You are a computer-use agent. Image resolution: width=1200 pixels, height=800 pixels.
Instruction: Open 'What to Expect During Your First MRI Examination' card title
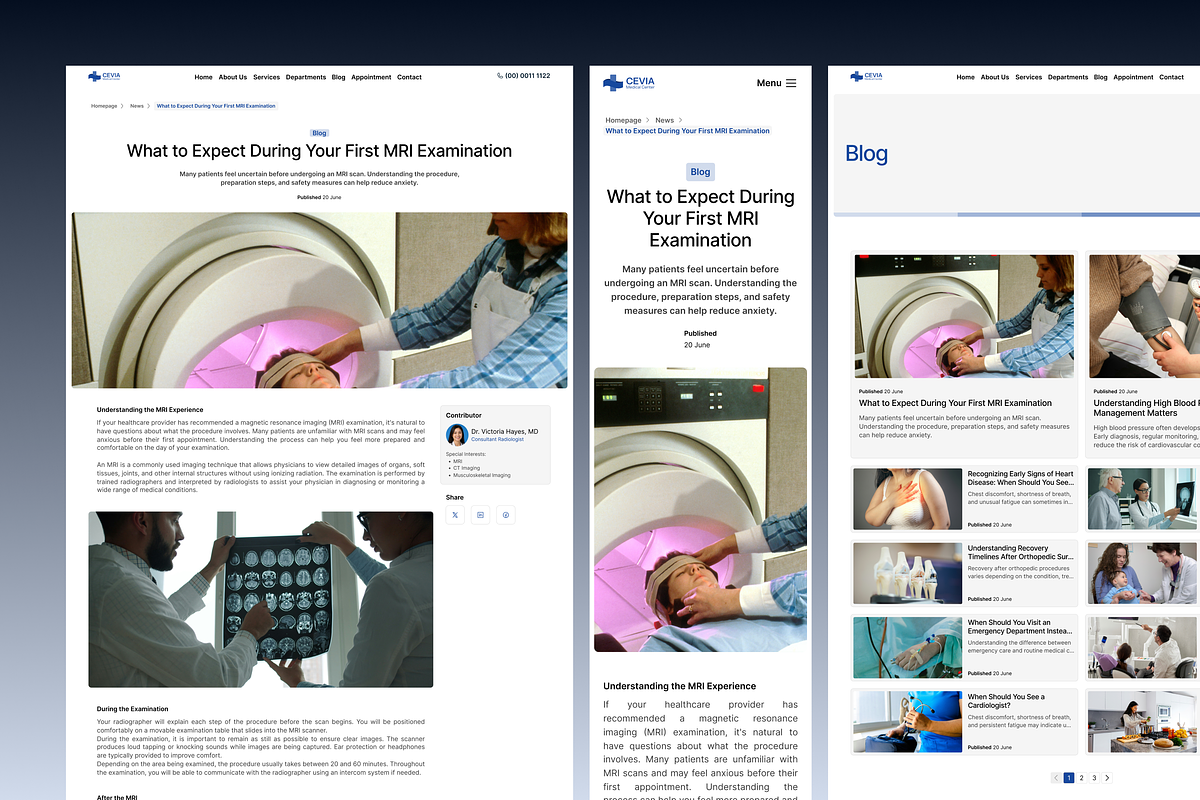point(955,403)
